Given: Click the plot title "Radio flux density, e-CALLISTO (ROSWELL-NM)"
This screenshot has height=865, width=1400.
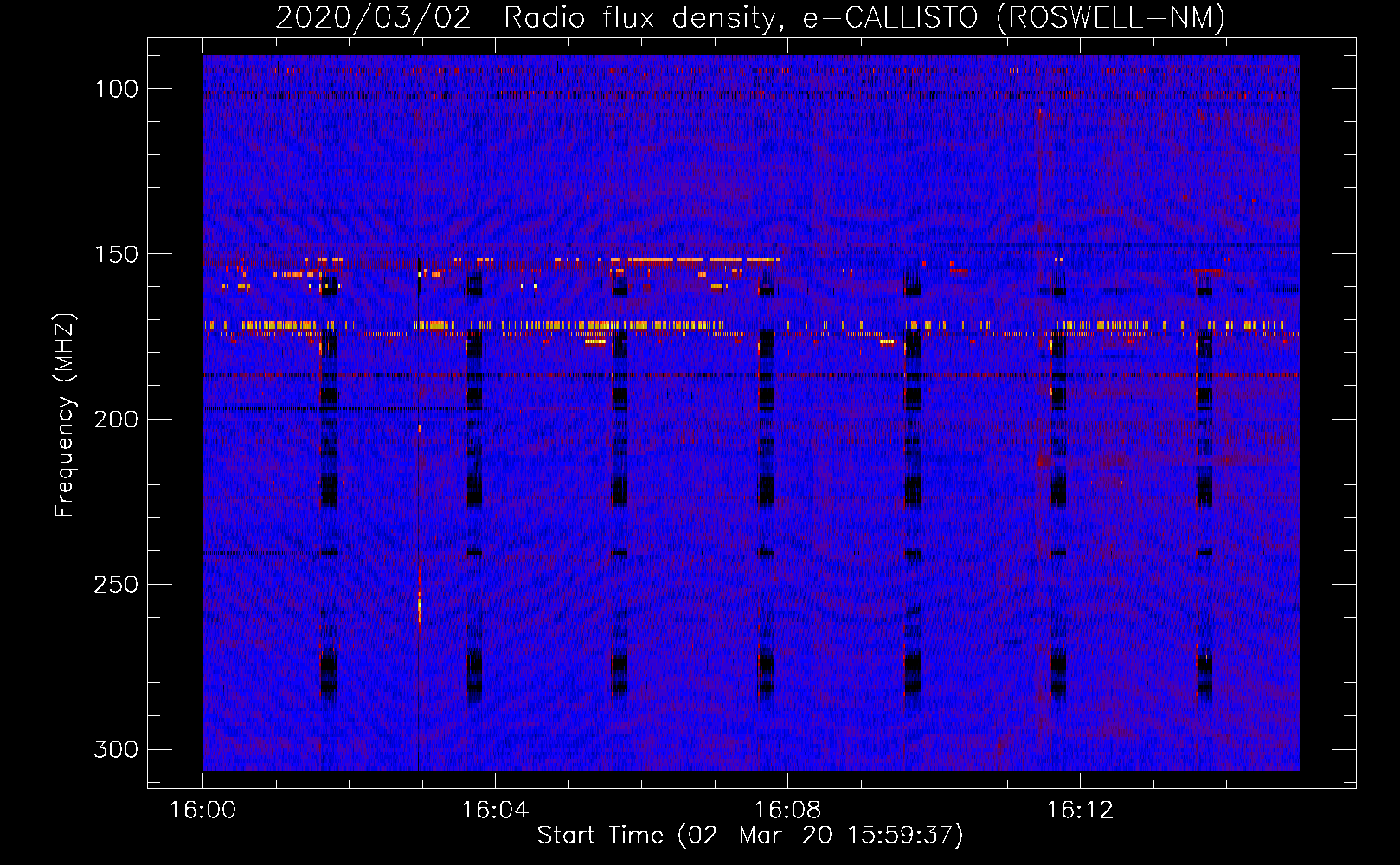Looking at the screenshot, I should 864,17.
